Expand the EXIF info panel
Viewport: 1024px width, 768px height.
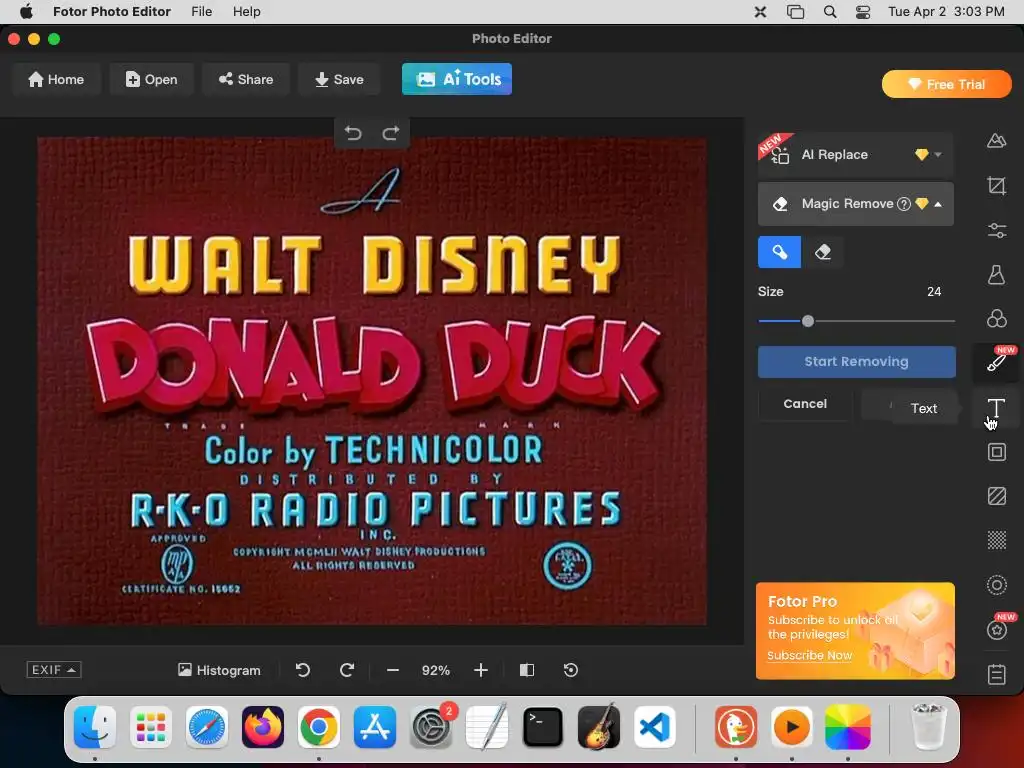coord(54,669)
